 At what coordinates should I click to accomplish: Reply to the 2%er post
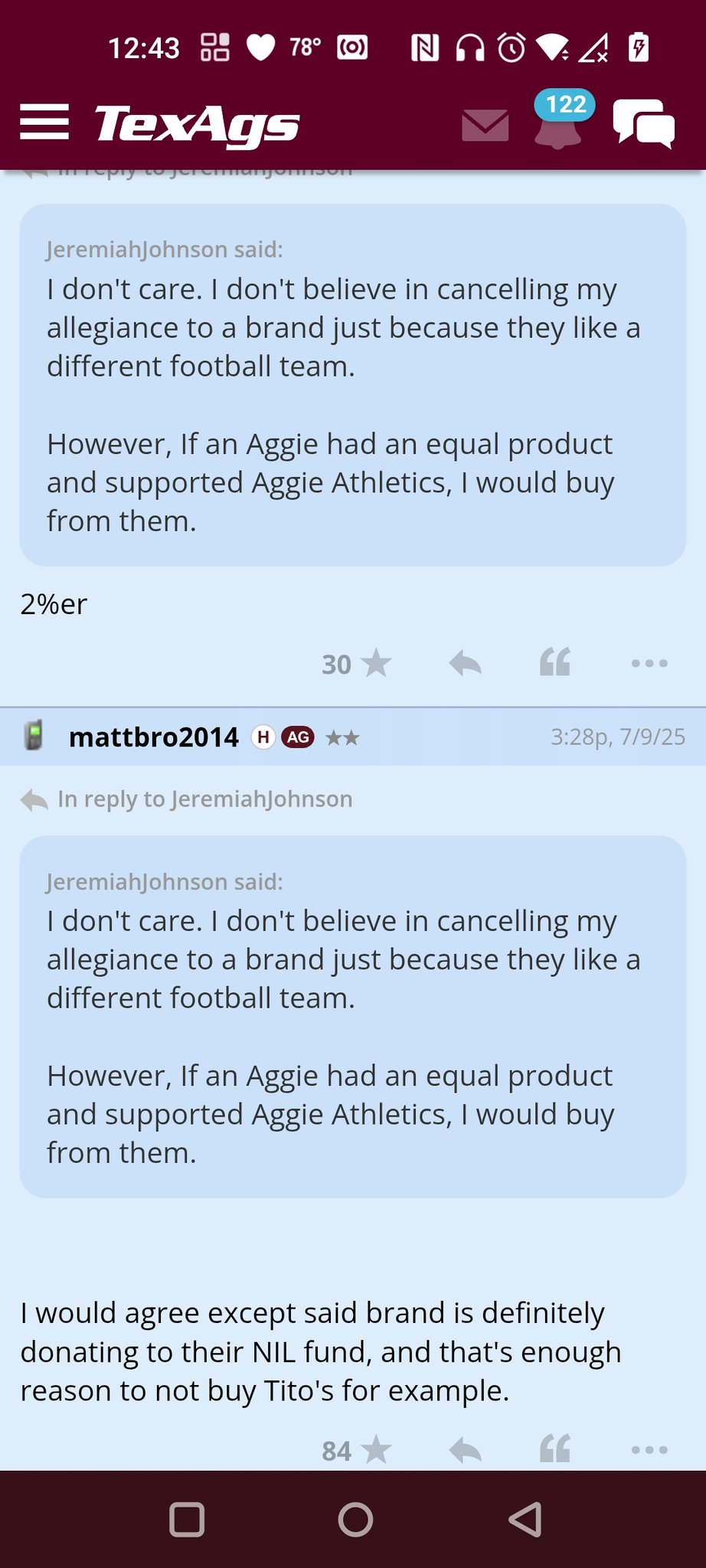point(465,663)
